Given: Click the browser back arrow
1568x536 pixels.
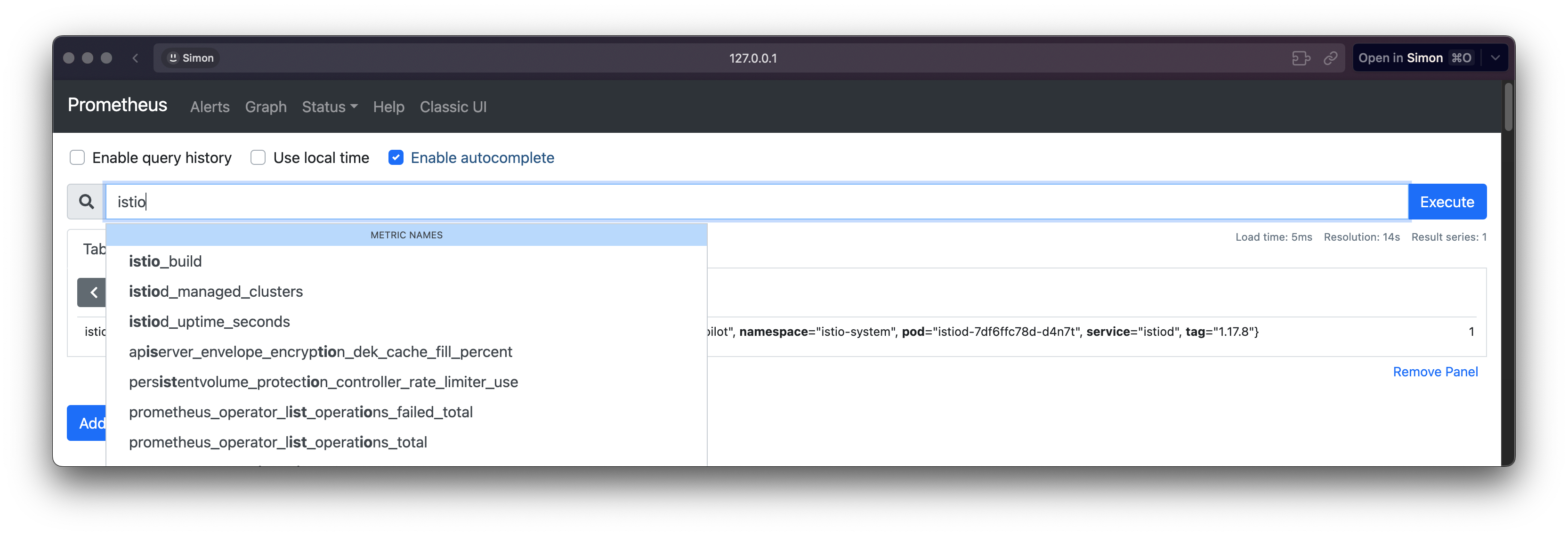Looking at the screenshot, I should pyautogui.click(x=135, y=58).
